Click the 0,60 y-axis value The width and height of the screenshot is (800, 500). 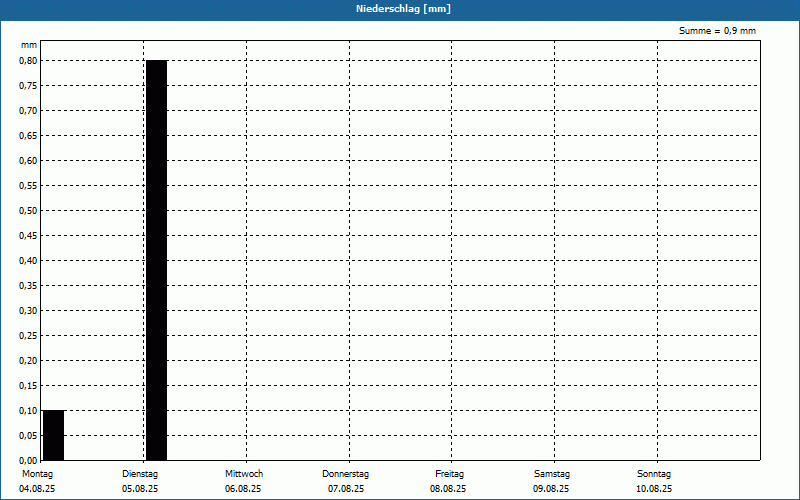(28, 161)
